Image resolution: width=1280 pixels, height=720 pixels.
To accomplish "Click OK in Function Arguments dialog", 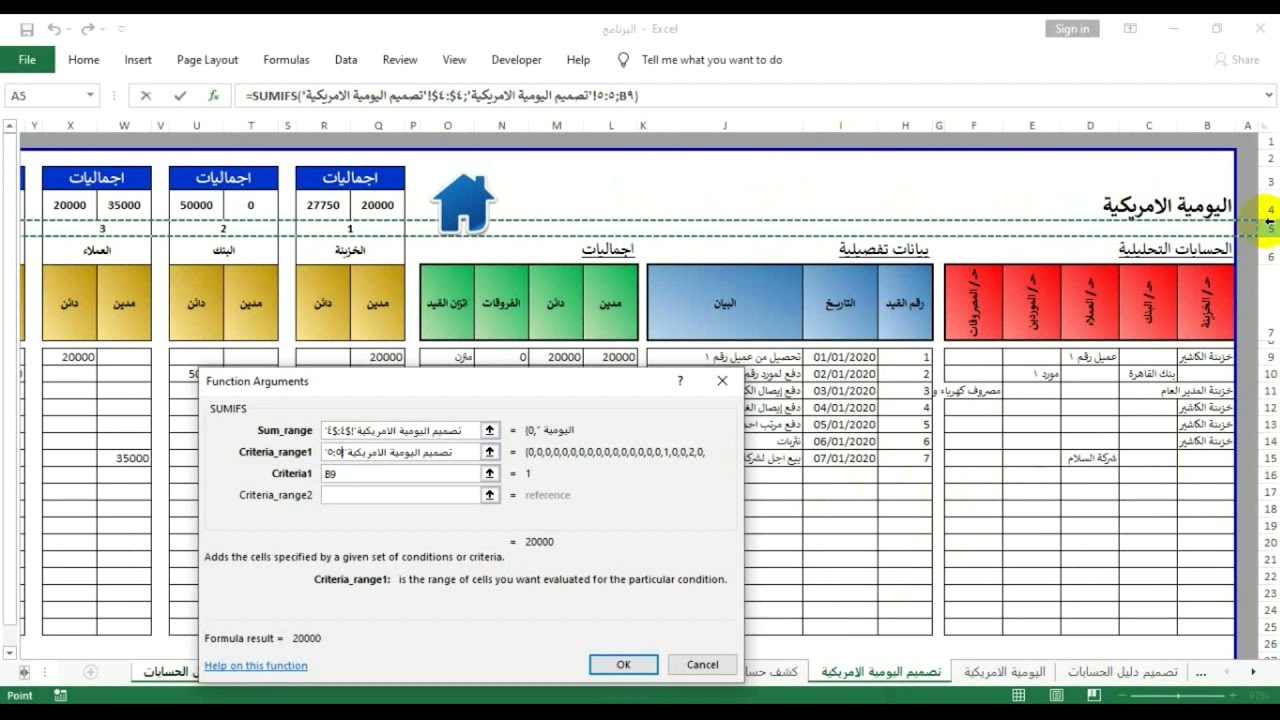I will tap(623, 665).
